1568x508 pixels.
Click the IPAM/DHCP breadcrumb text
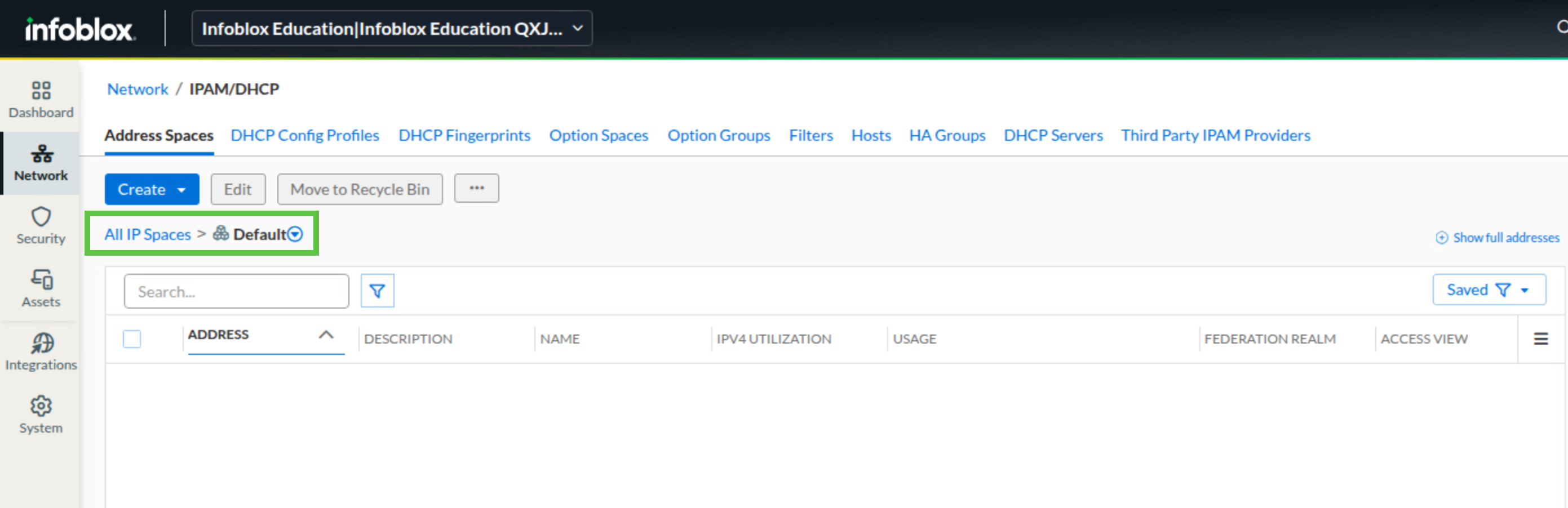[x=234, y=89]
